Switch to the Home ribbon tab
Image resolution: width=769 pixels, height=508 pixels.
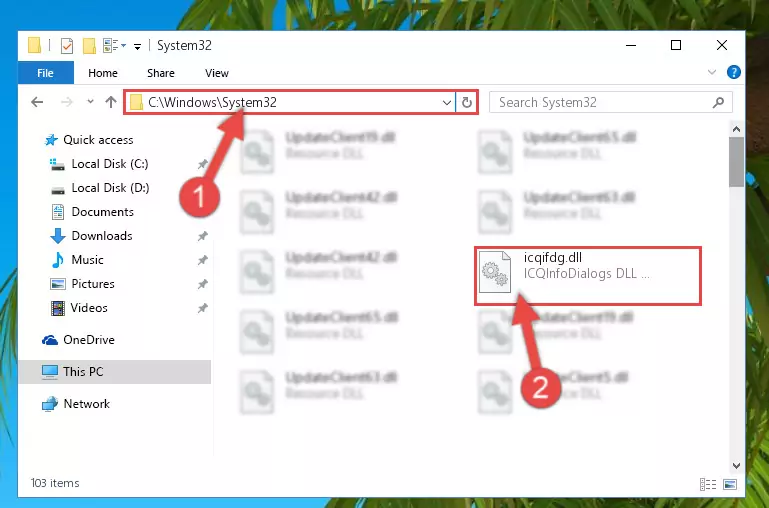tap(103, 73)
